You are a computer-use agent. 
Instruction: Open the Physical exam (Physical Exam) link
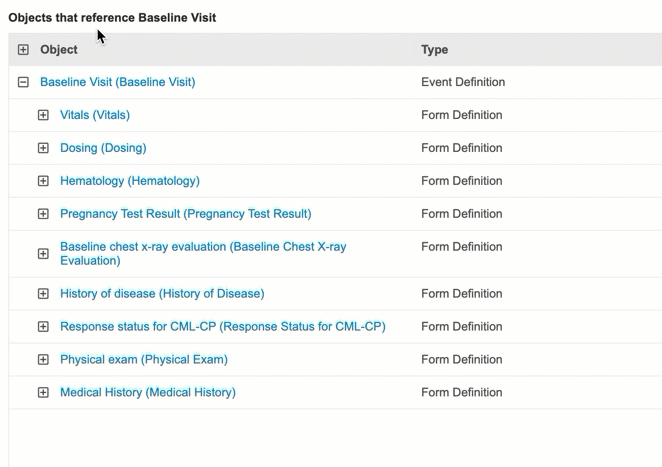(144, 360)
